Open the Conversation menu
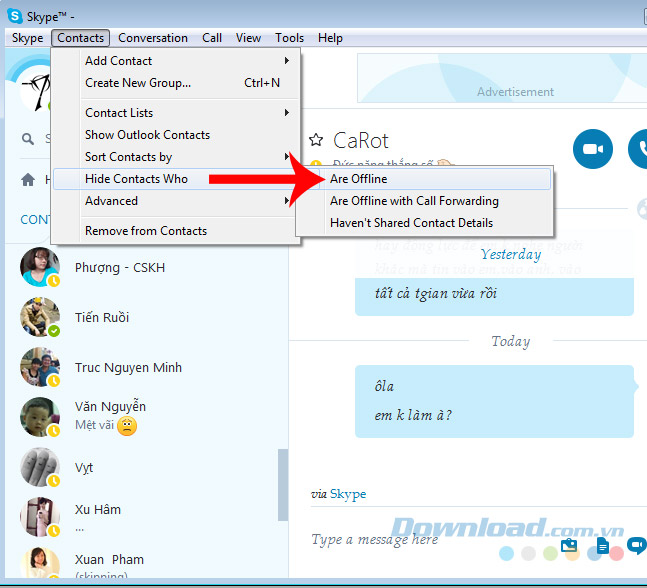The height and width of the screenshot is (588, 647). 153,38
